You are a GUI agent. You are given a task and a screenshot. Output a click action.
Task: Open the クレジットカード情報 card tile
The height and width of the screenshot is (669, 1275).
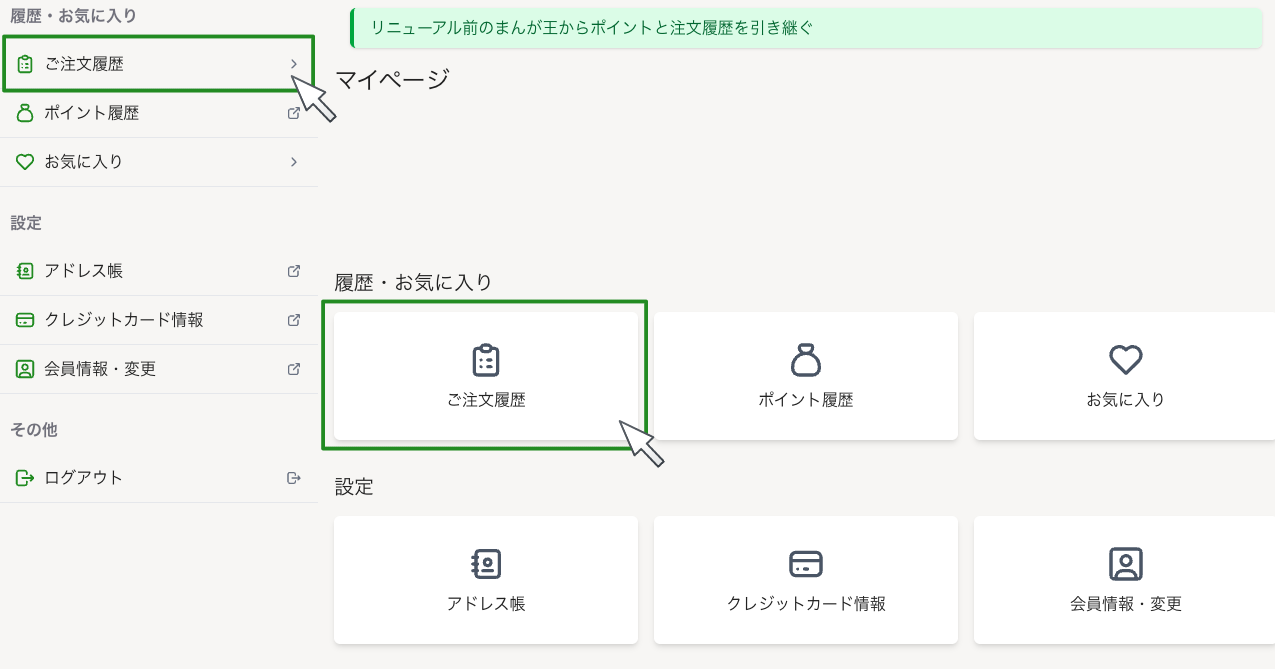pos(806,580)
